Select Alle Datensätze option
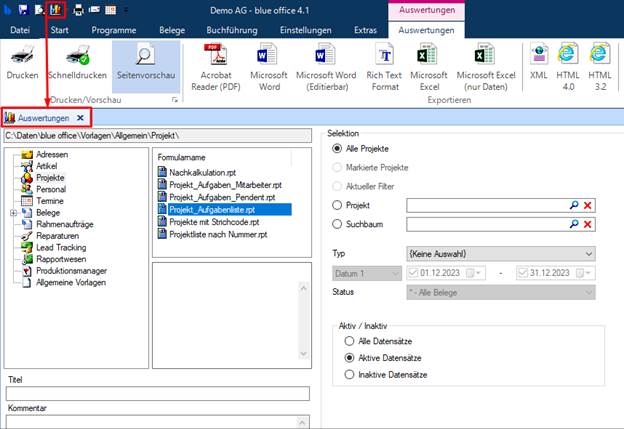This screenshot has width=624, height=429. coord(349,341)
